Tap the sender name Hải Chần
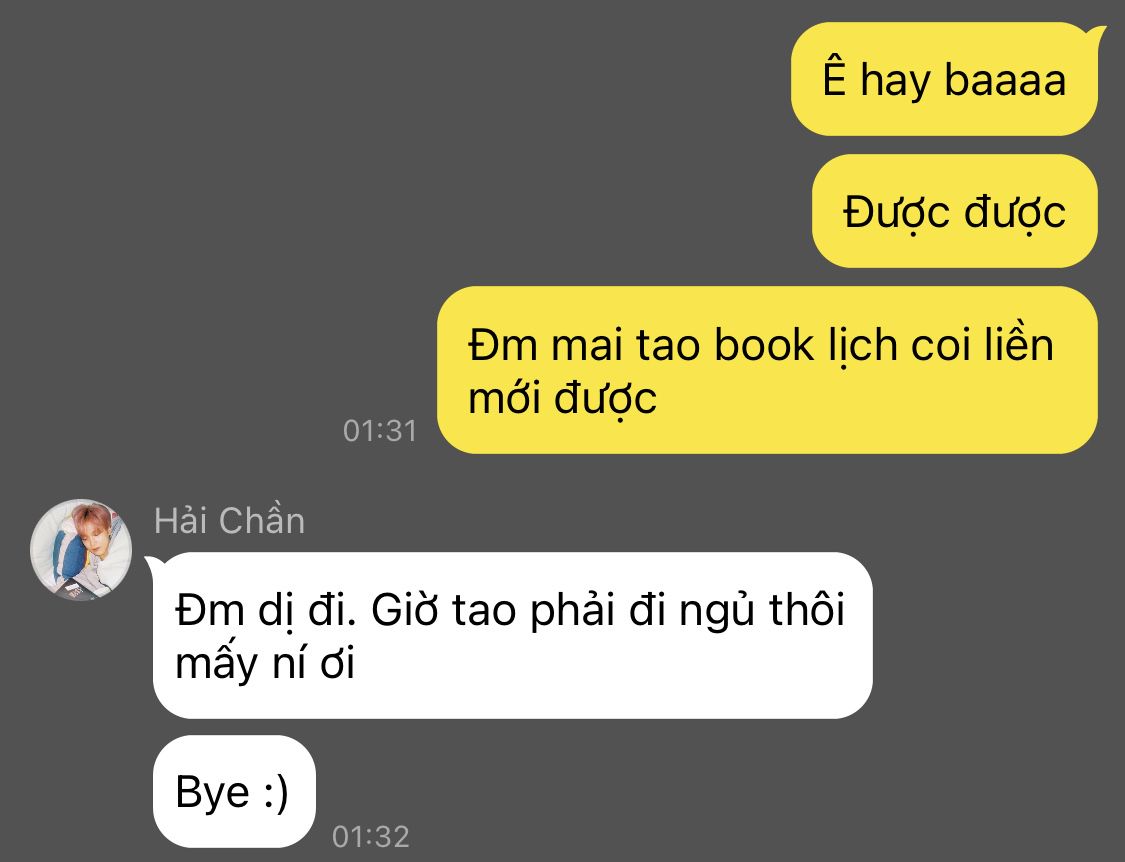This screenshot has width=1125, height=862. click(230, 520)
